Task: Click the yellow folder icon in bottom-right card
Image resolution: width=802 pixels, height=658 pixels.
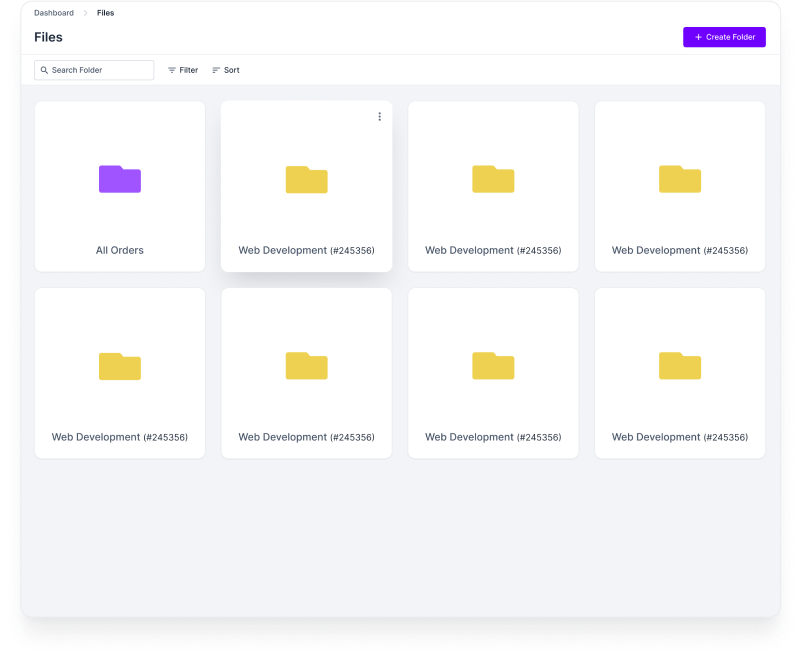Action: point(679,367)
